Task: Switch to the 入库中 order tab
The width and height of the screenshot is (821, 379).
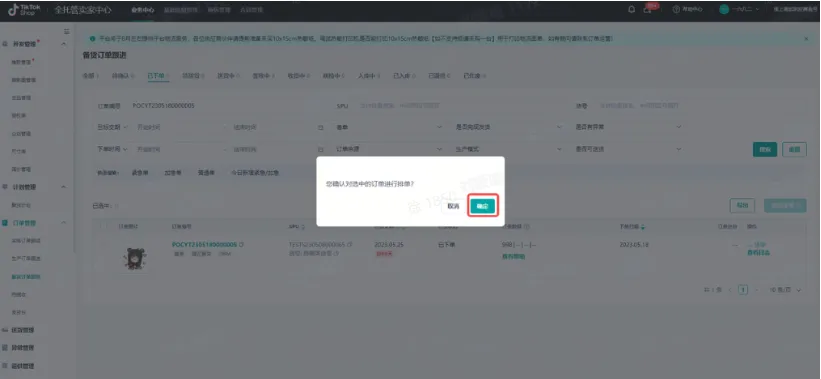Action: click(368, 76)
